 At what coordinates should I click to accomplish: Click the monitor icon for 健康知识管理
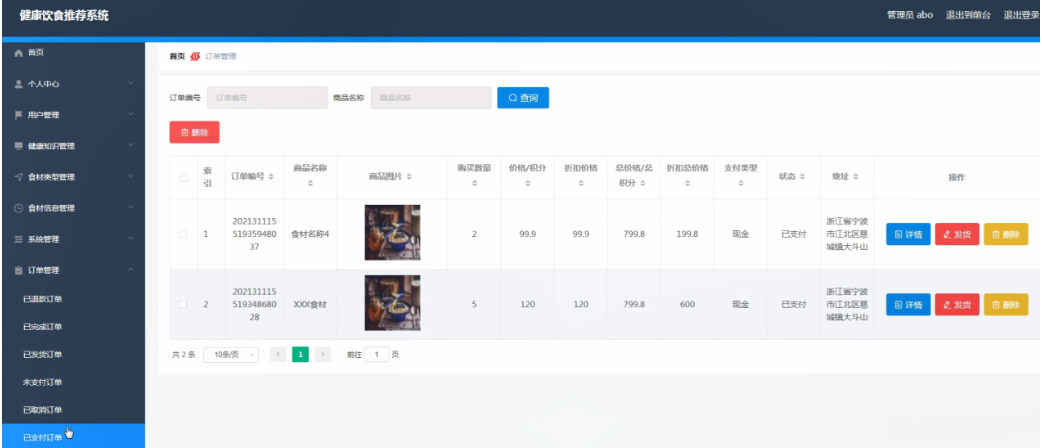pos(19,146)
